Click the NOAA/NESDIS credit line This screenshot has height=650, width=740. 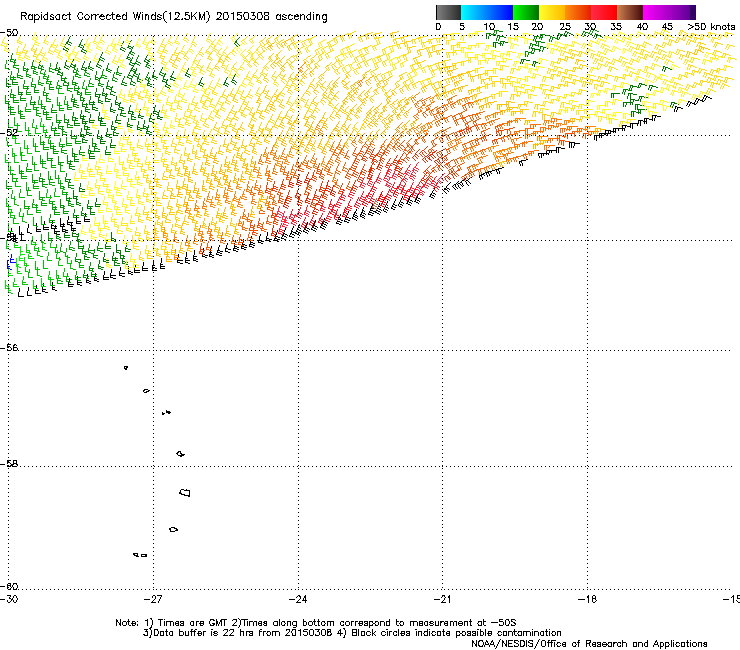589,644
